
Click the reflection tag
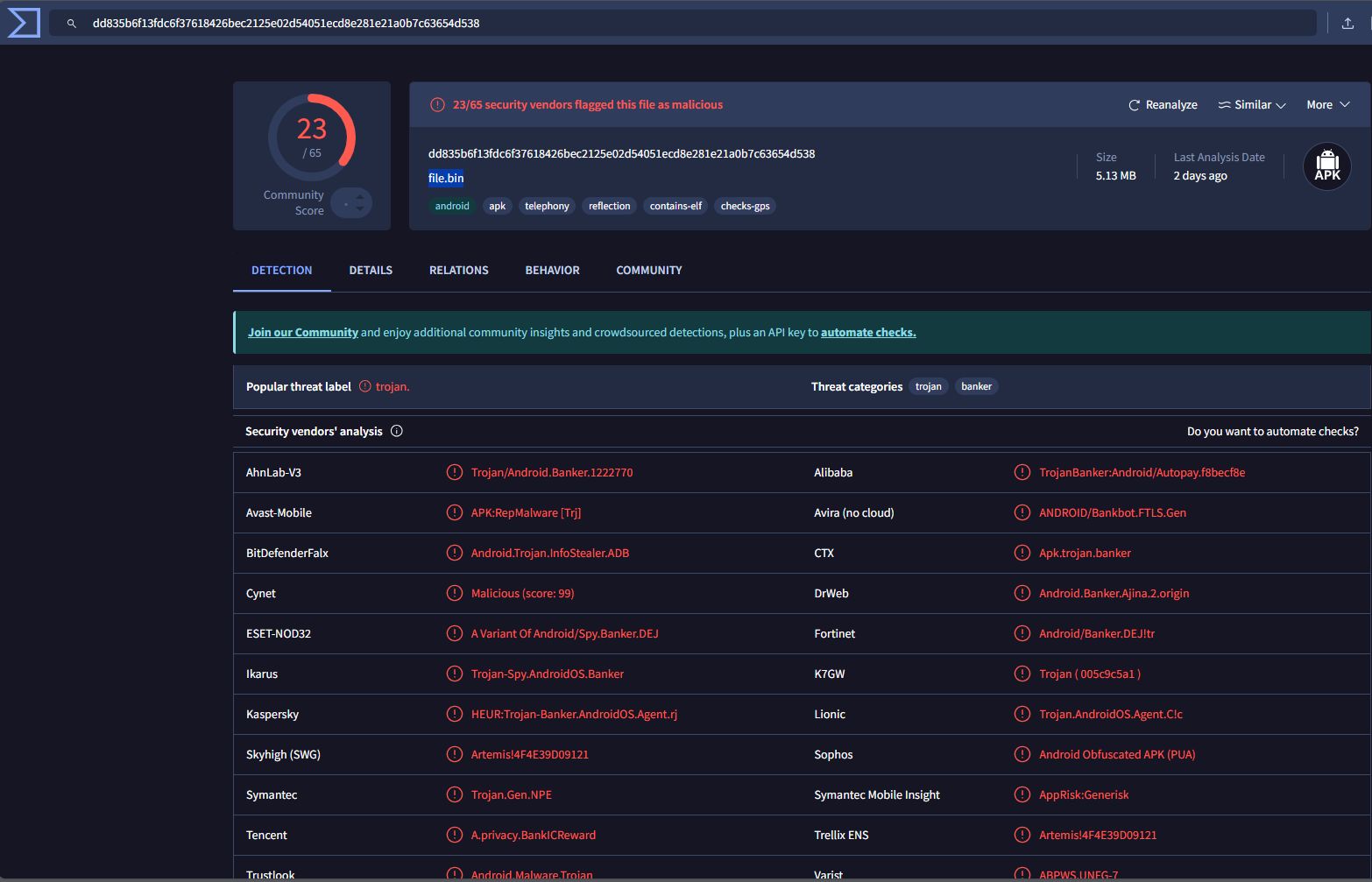[x=610, y=206]
